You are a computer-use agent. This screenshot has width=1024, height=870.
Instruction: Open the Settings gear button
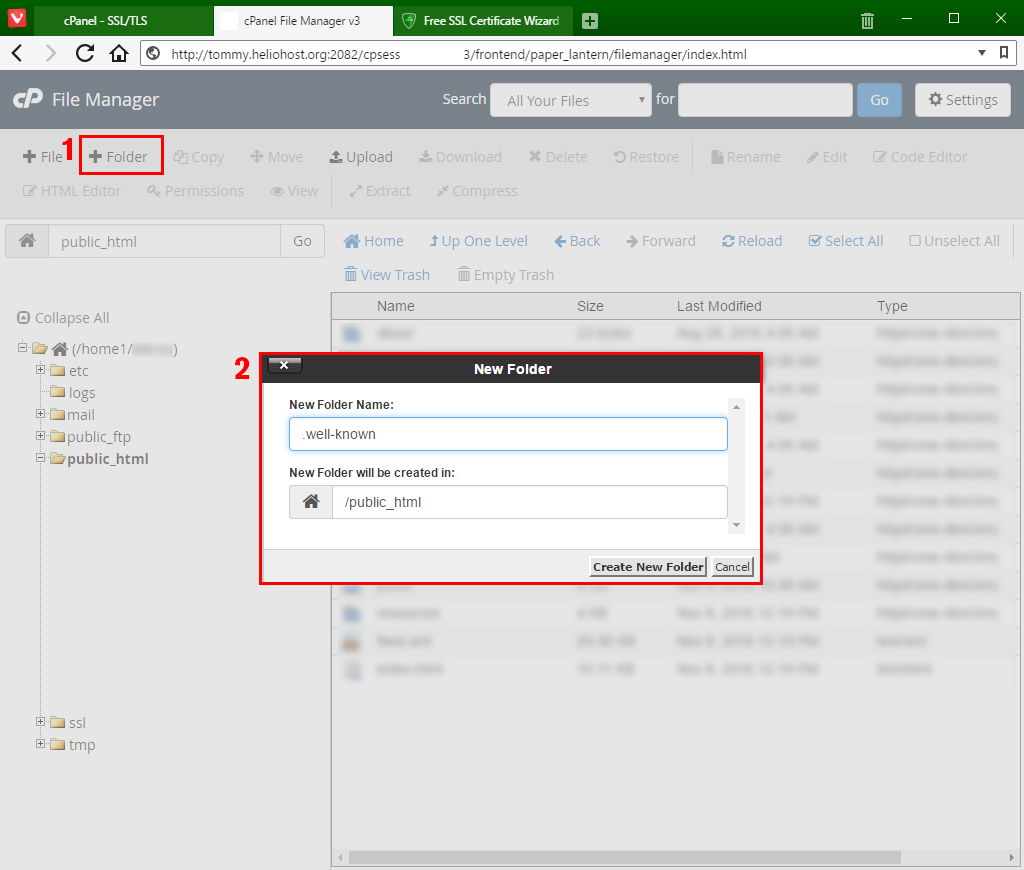(963, 100)
